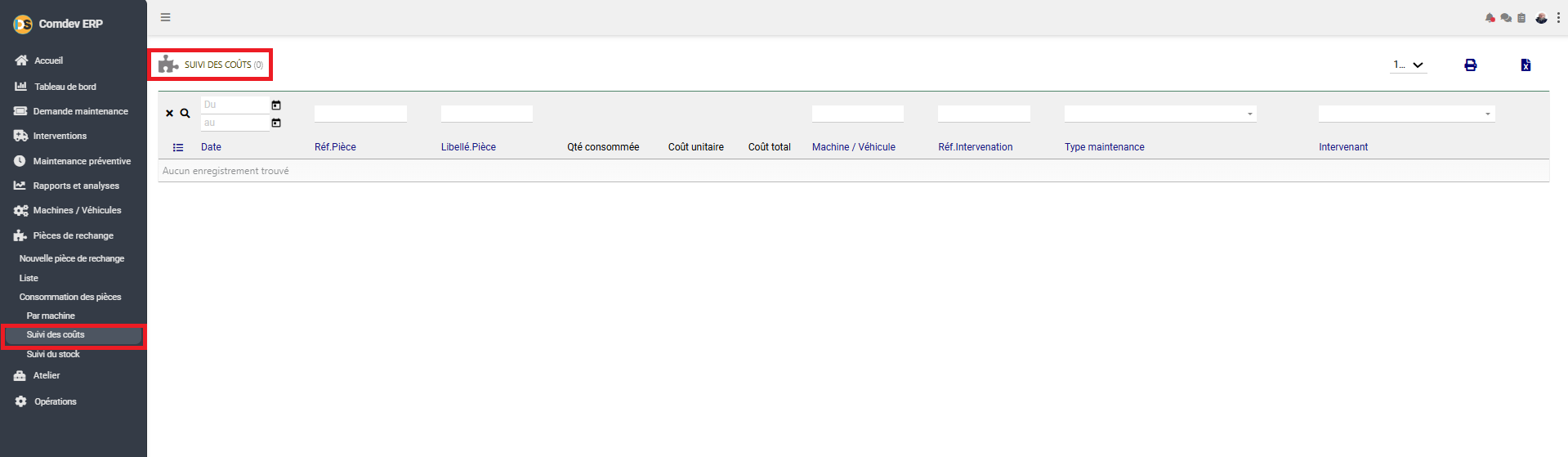Focus the Machine / Véhicule filter field
Viewport: 1568px width, 457px height.
click(858, 114)
